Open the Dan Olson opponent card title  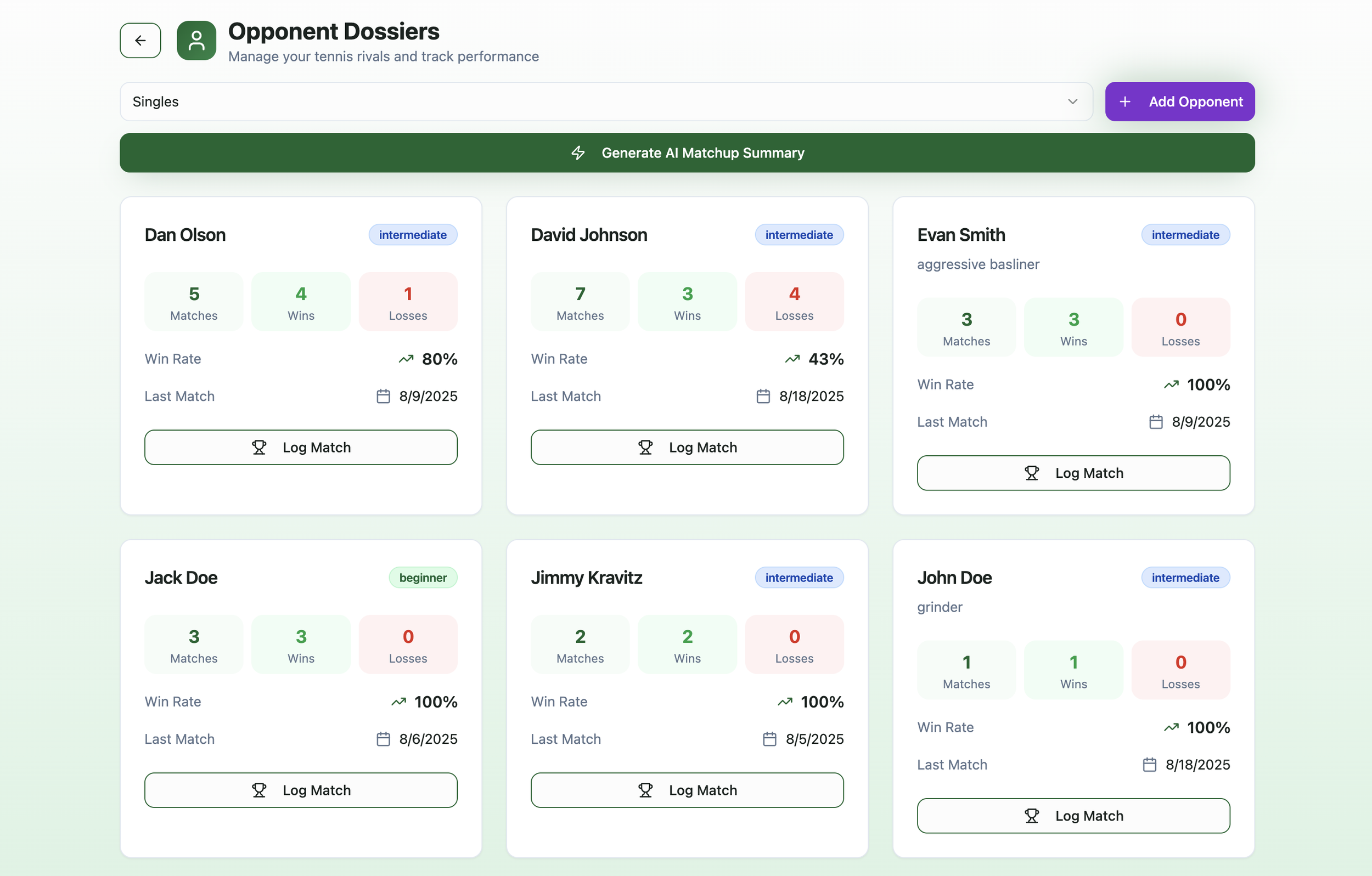point(185,235)
